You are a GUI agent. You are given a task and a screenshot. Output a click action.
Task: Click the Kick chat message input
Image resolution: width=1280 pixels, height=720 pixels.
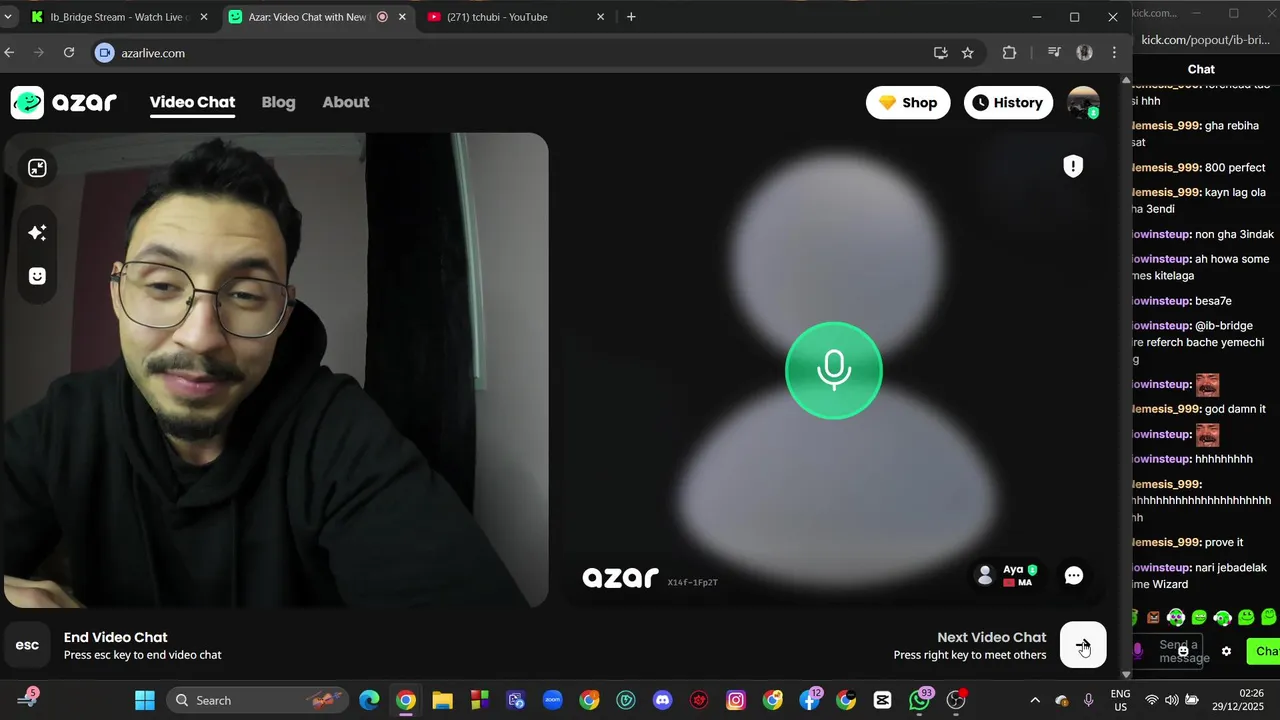pyautogui.click(x=1167, y=651)
